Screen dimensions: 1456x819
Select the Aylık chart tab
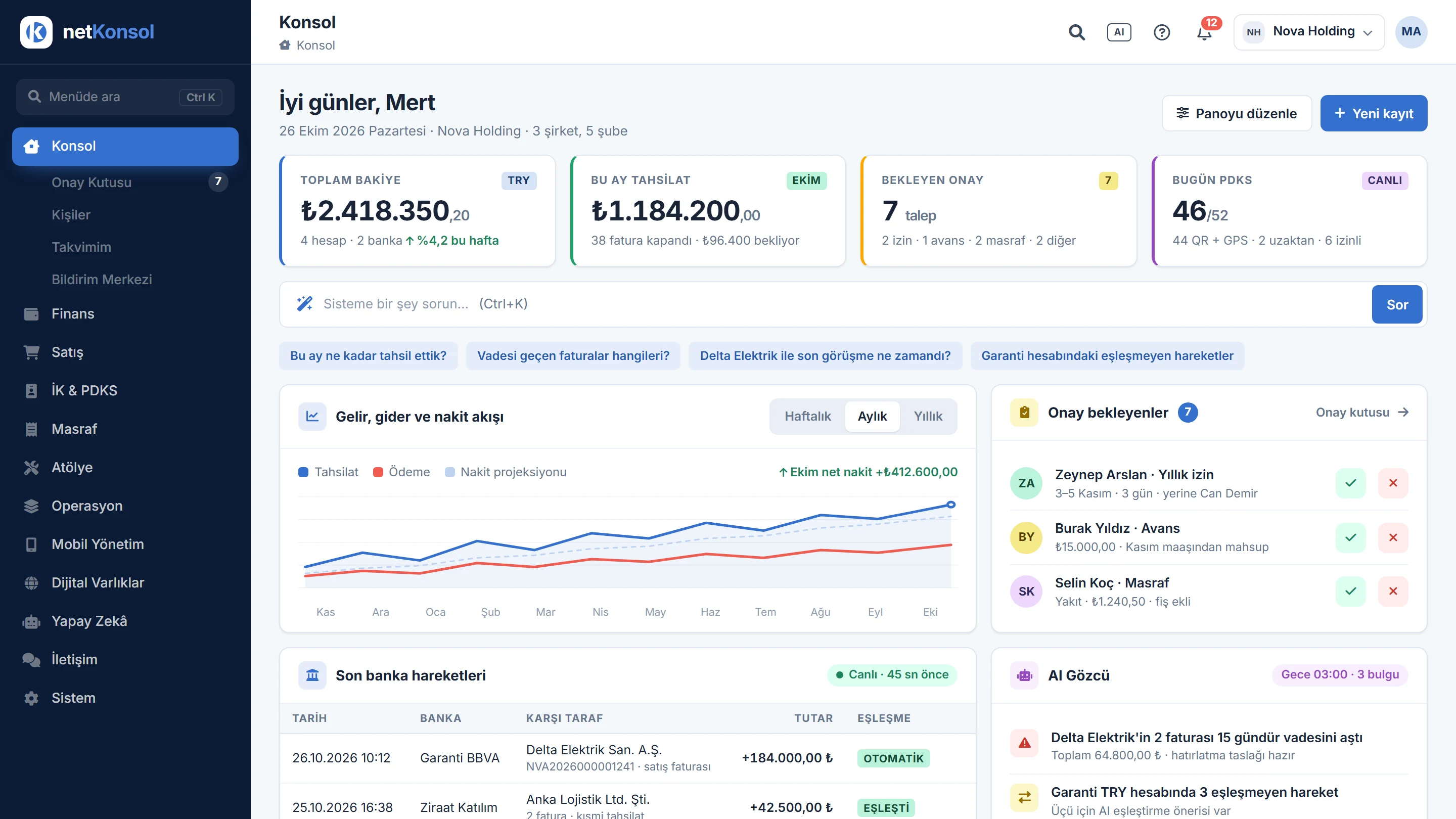pyautogui.click(x=872, y=417)
